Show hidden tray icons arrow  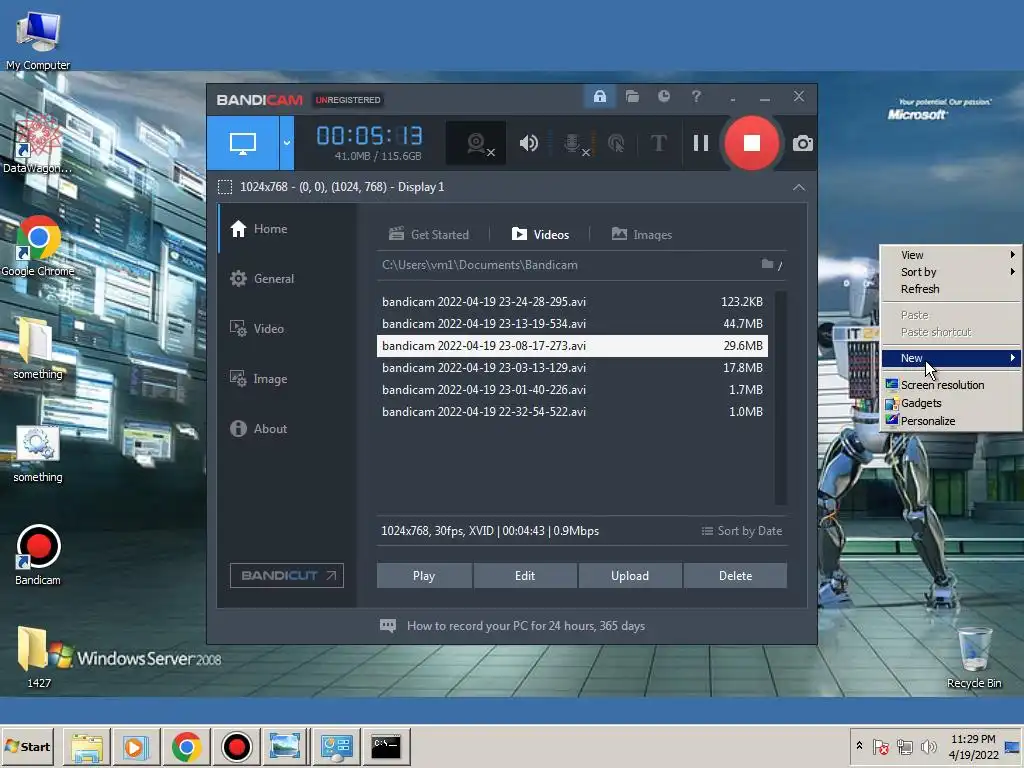[x=859, y=746]
